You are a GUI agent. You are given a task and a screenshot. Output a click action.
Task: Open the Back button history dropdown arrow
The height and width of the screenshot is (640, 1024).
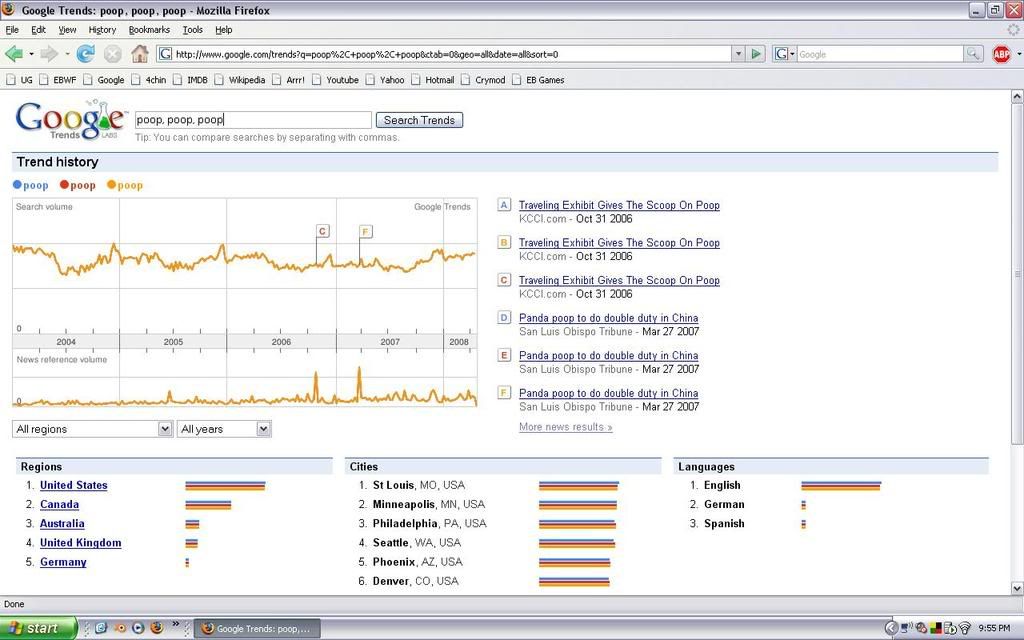[x=31, y=54]
